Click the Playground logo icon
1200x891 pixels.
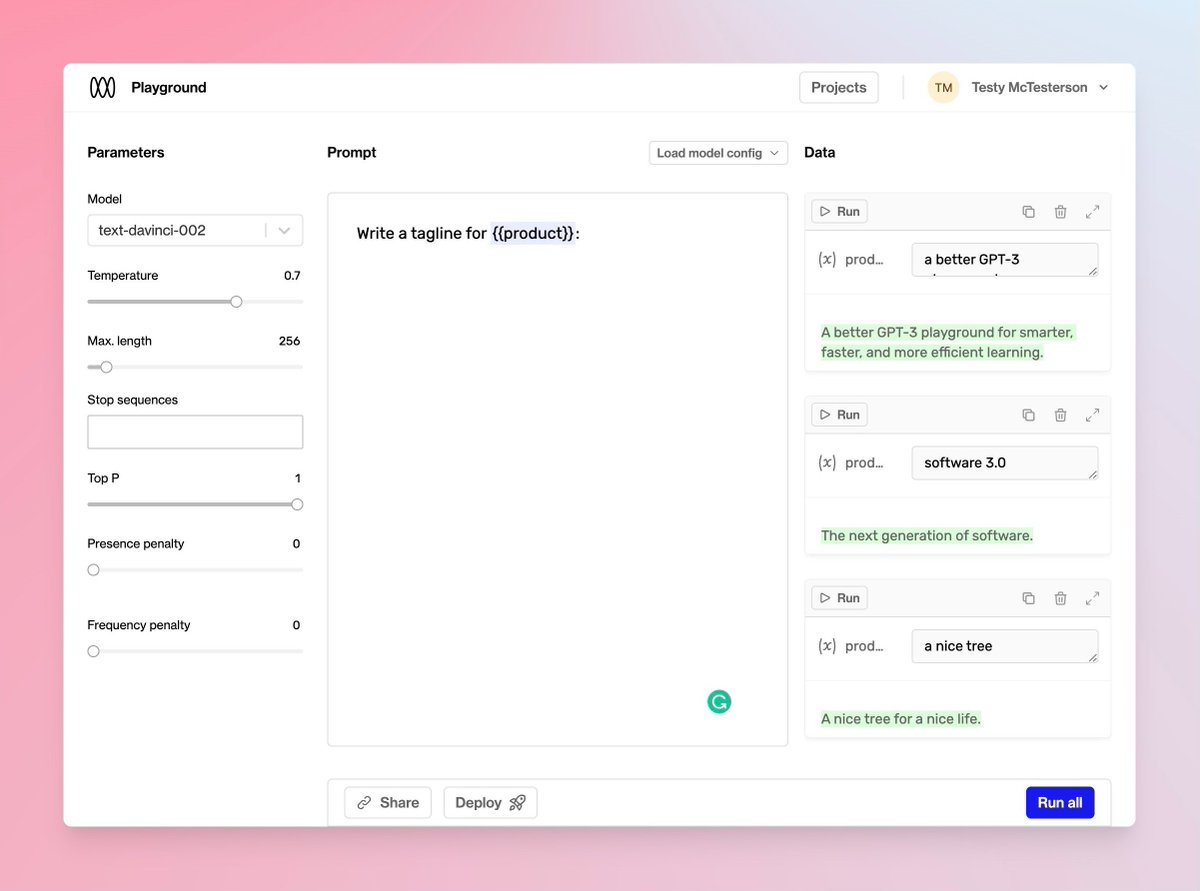(102, 88)
